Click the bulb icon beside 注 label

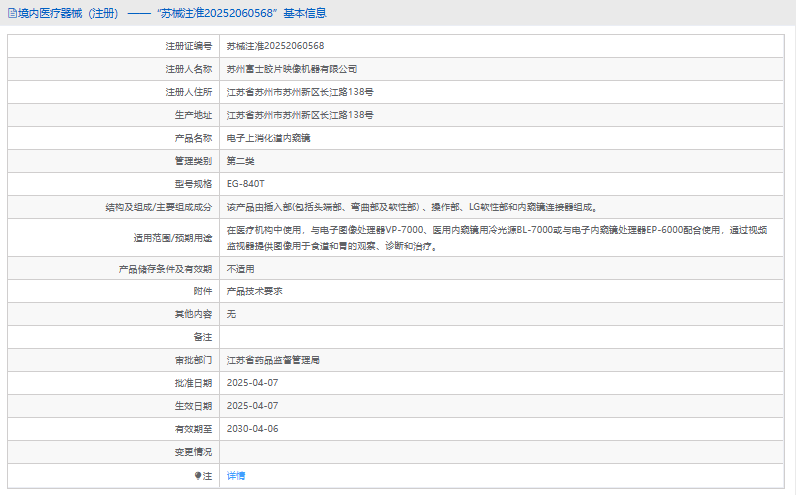[x=197, y=476]
